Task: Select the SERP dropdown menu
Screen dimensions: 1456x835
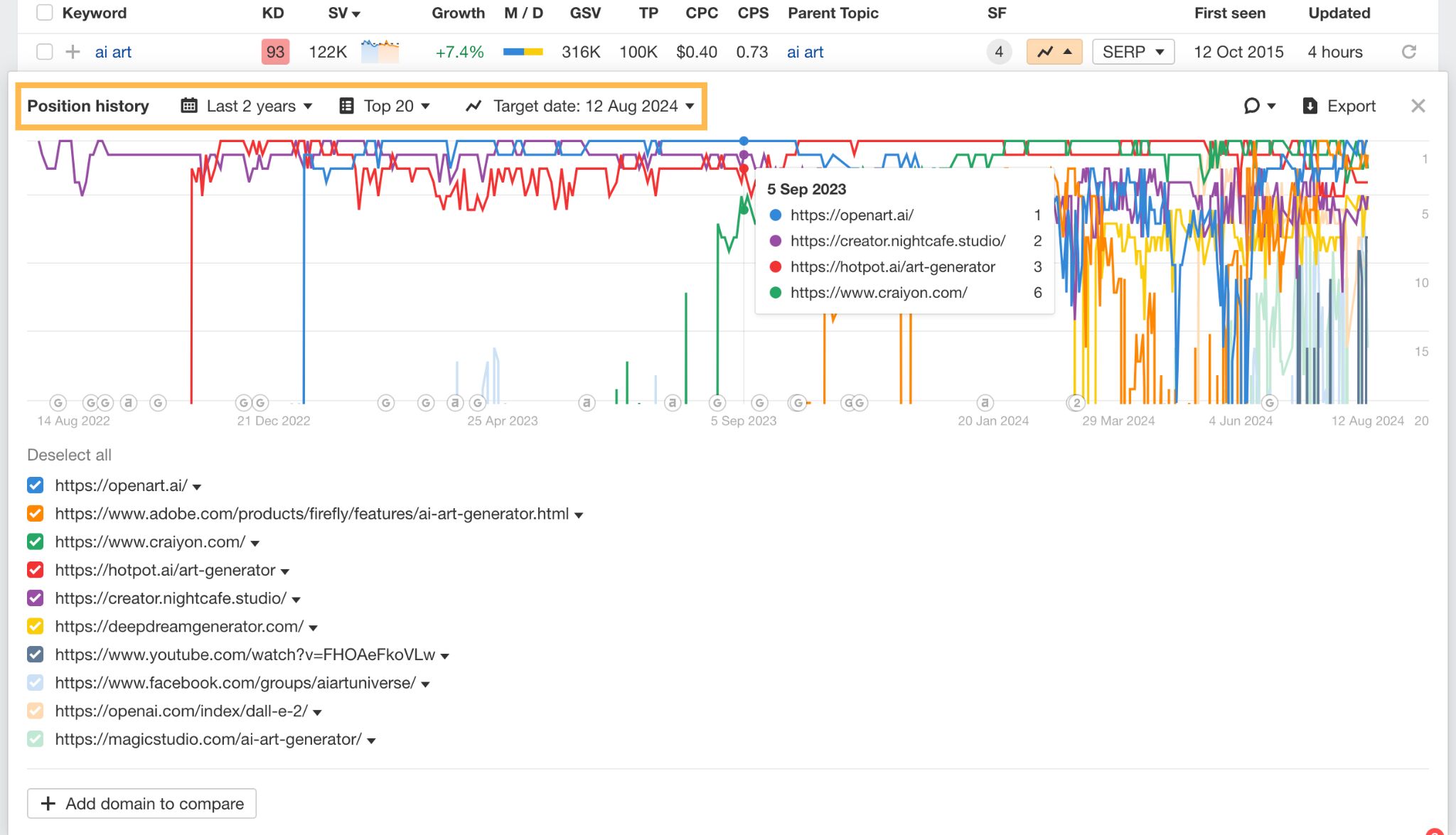Action: [x=1133, y=51]
